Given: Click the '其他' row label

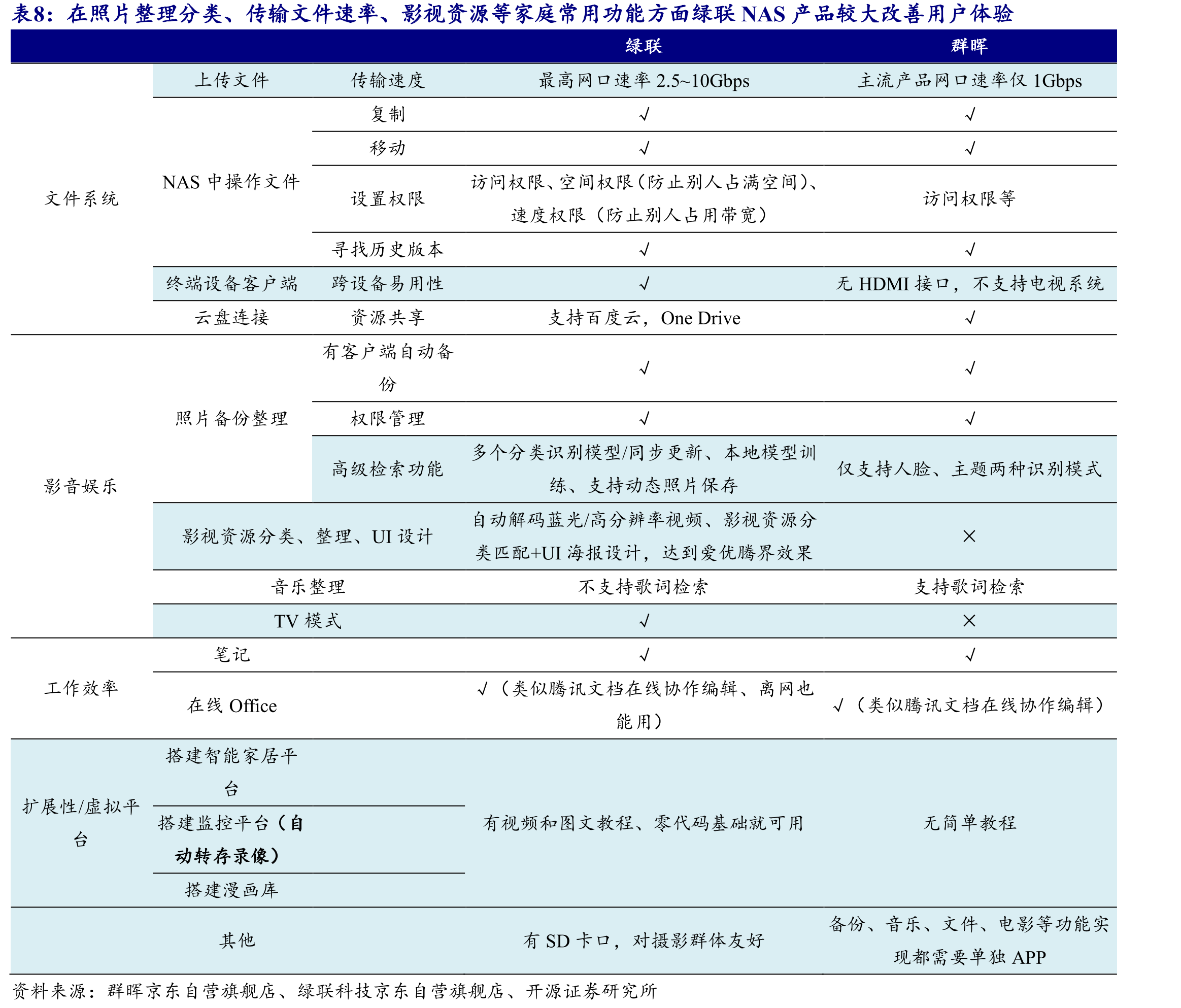Looking at the screenshot, I should [x=237, y=940].
